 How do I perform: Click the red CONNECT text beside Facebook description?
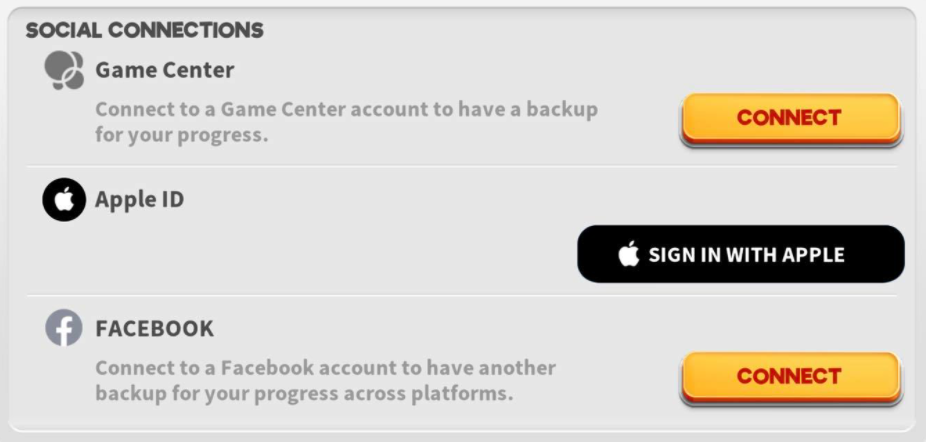pyautogui.click(x=789, y=376)
